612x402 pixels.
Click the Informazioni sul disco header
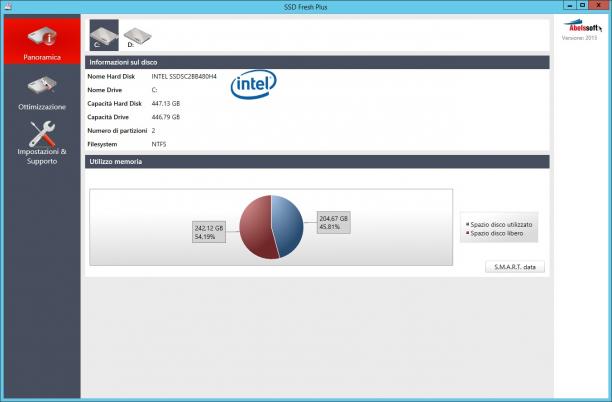317,62
